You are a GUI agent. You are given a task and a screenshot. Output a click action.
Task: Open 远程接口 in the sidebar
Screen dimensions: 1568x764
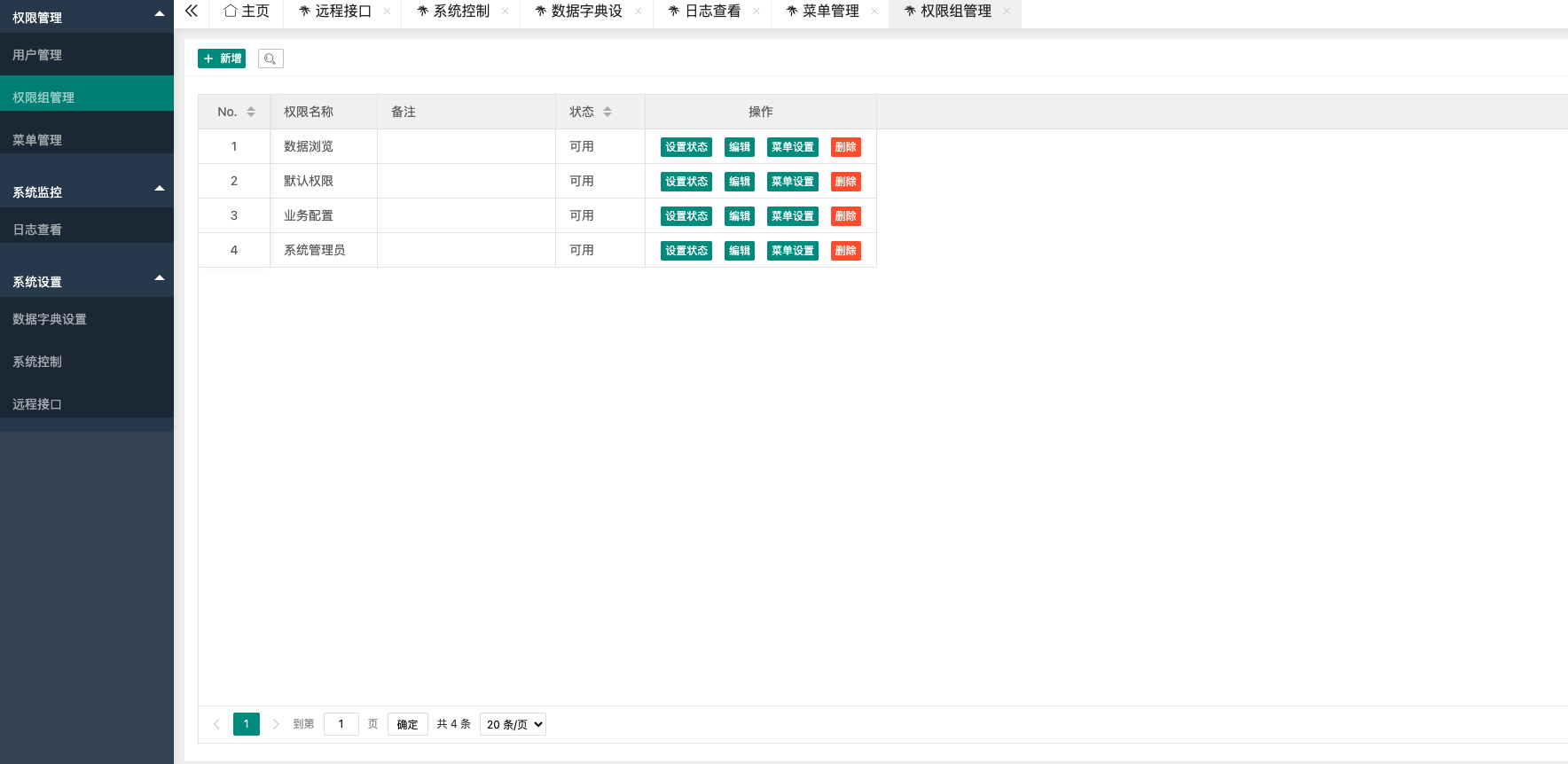point(87,403)
